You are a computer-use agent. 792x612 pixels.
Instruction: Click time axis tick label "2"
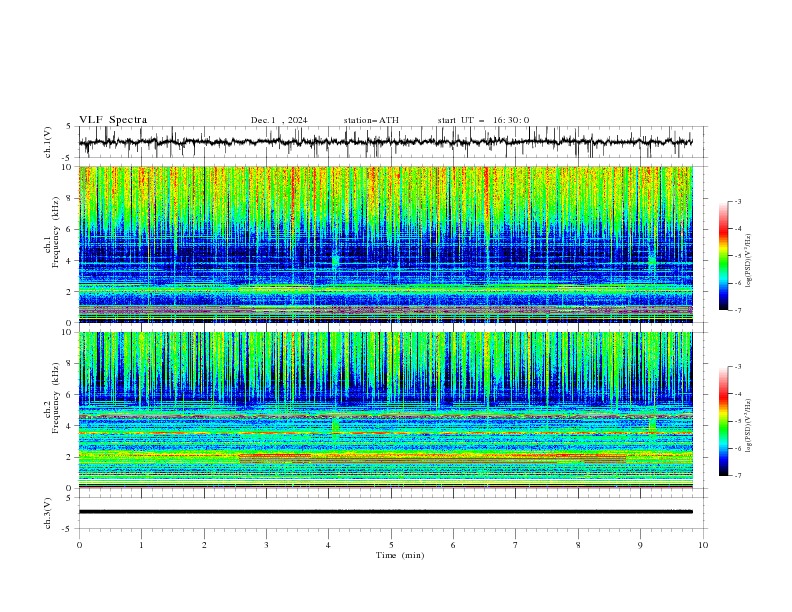204,545
